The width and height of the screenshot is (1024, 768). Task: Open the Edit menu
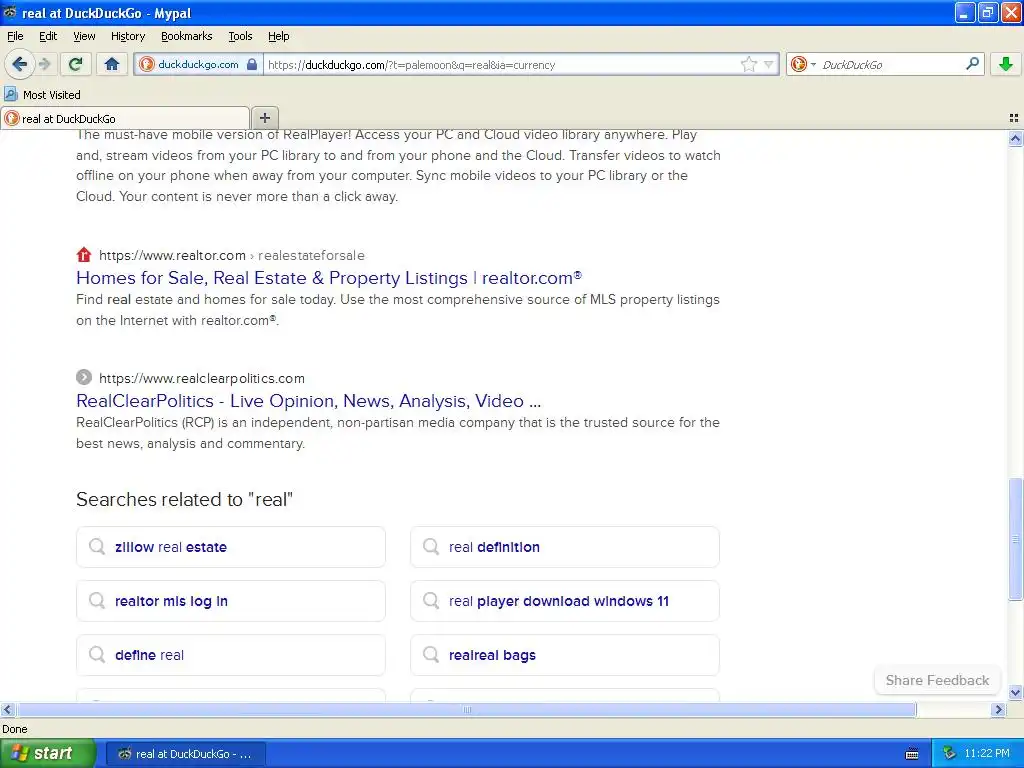(x=48, y=36)
